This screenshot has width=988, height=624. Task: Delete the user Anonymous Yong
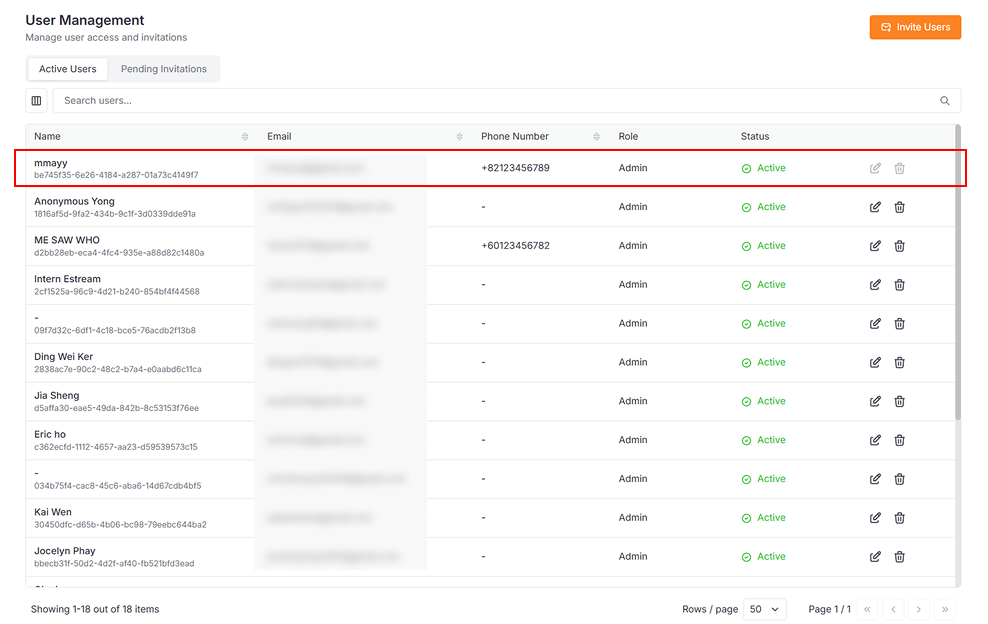point(899,207)
